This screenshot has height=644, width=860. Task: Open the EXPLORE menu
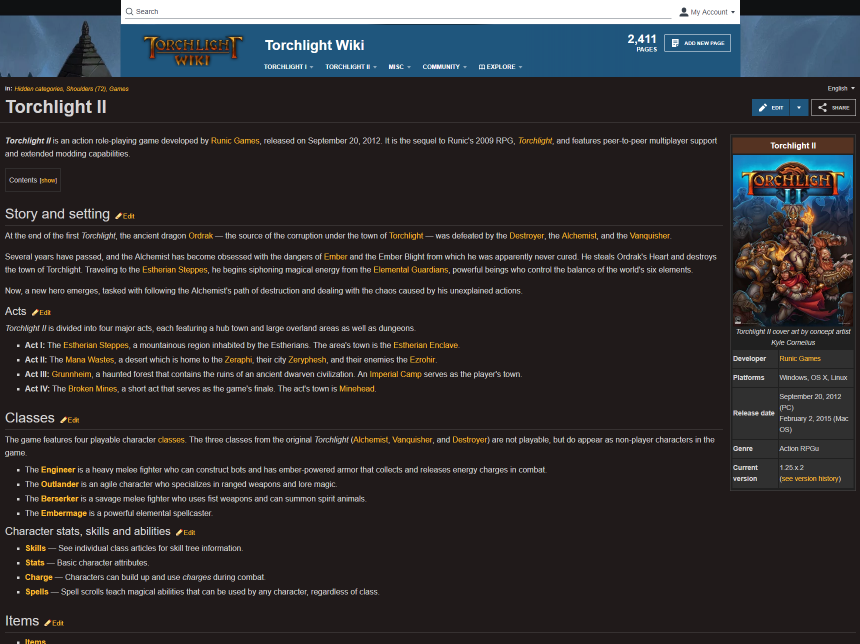point(500,67)
